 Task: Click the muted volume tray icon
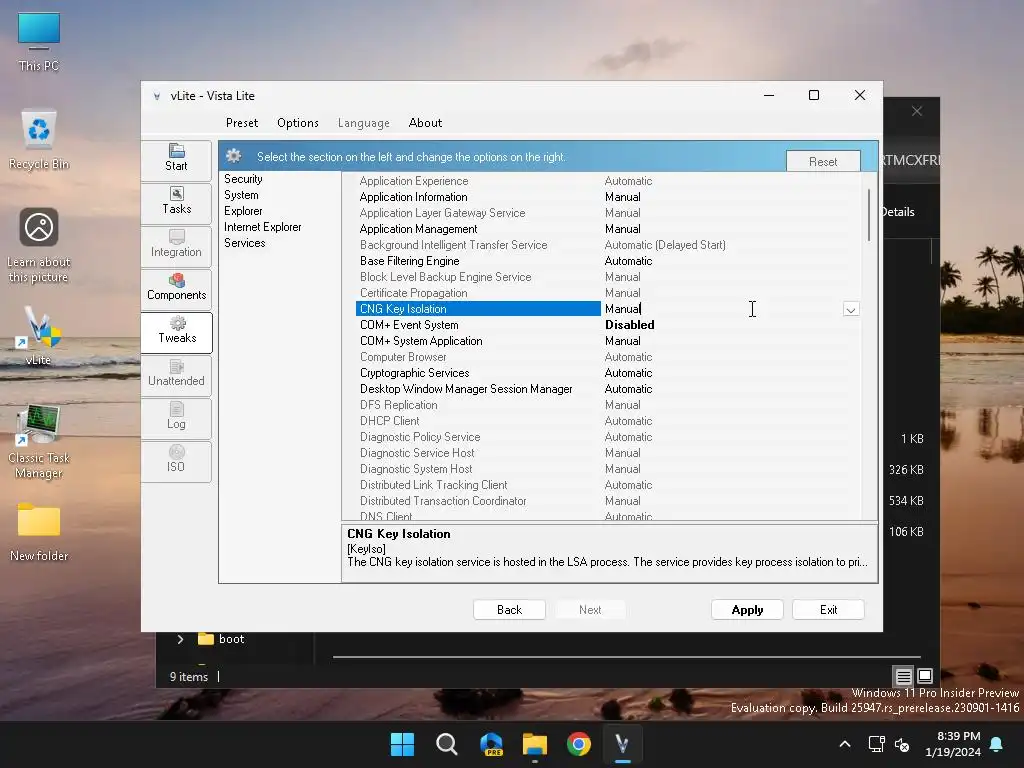coord(902,744)
